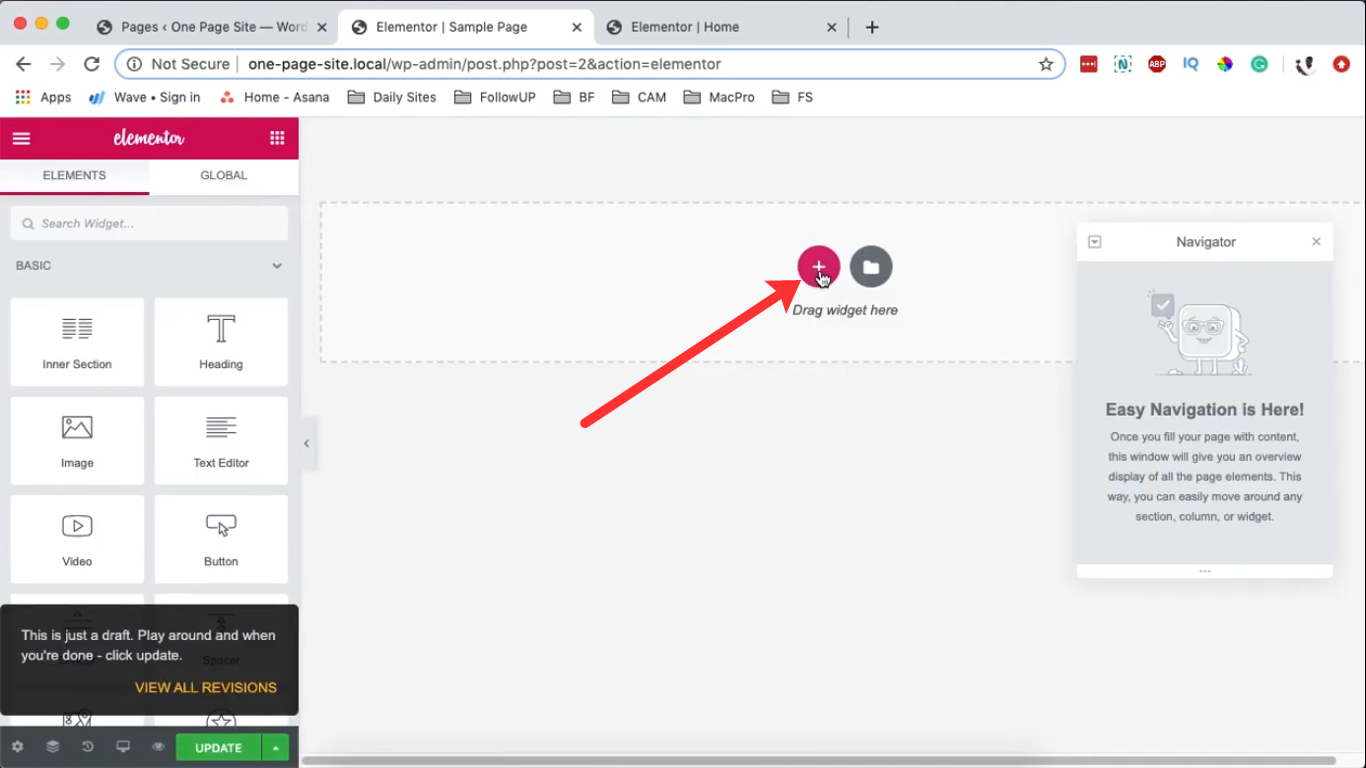Go back in browser history
Screen dimensions: 1366x768
(x=24, y=64)
